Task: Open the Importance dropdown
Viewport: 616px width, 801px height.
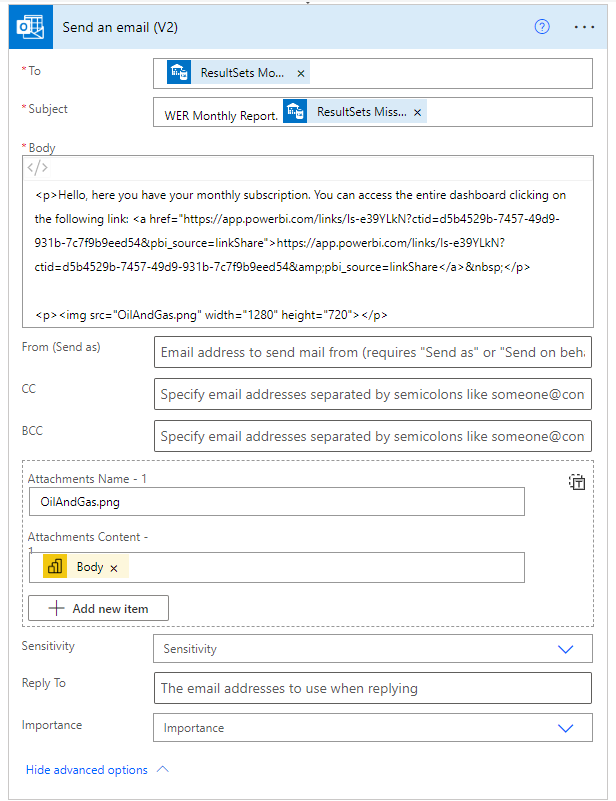Action: point(373,727)
